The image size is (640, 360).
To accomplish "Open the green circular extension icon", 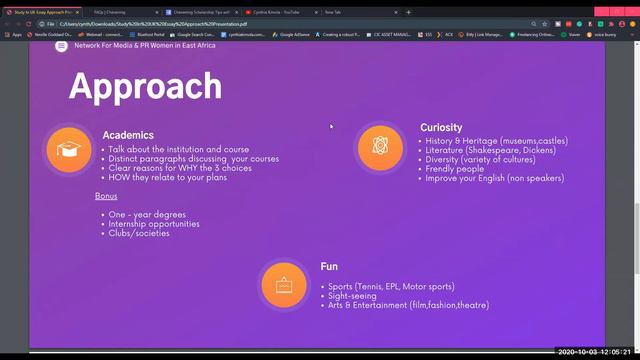I will point(579,24).
